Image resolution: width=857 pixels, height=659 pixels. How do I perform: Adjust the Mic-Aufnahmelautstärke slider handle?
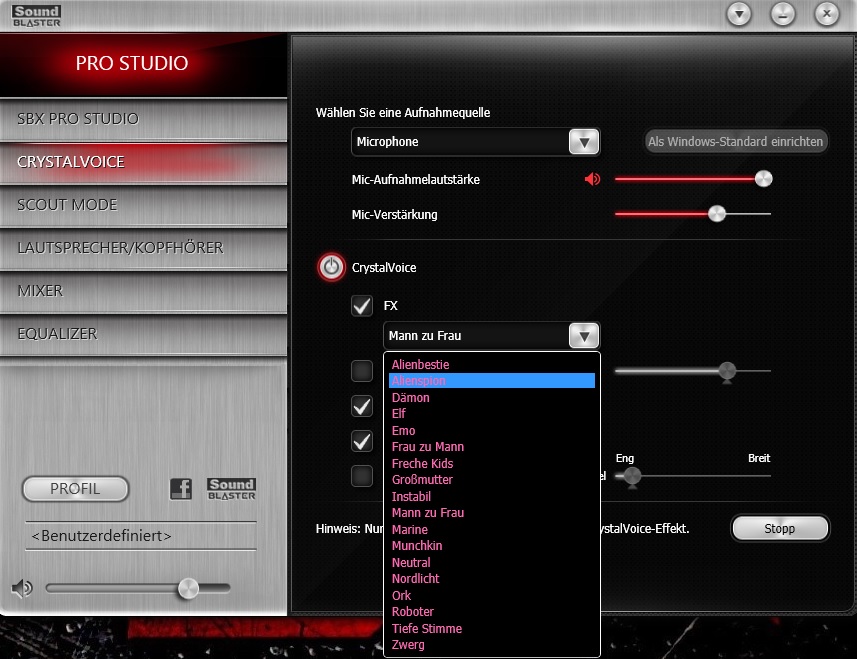pos(764,179)
